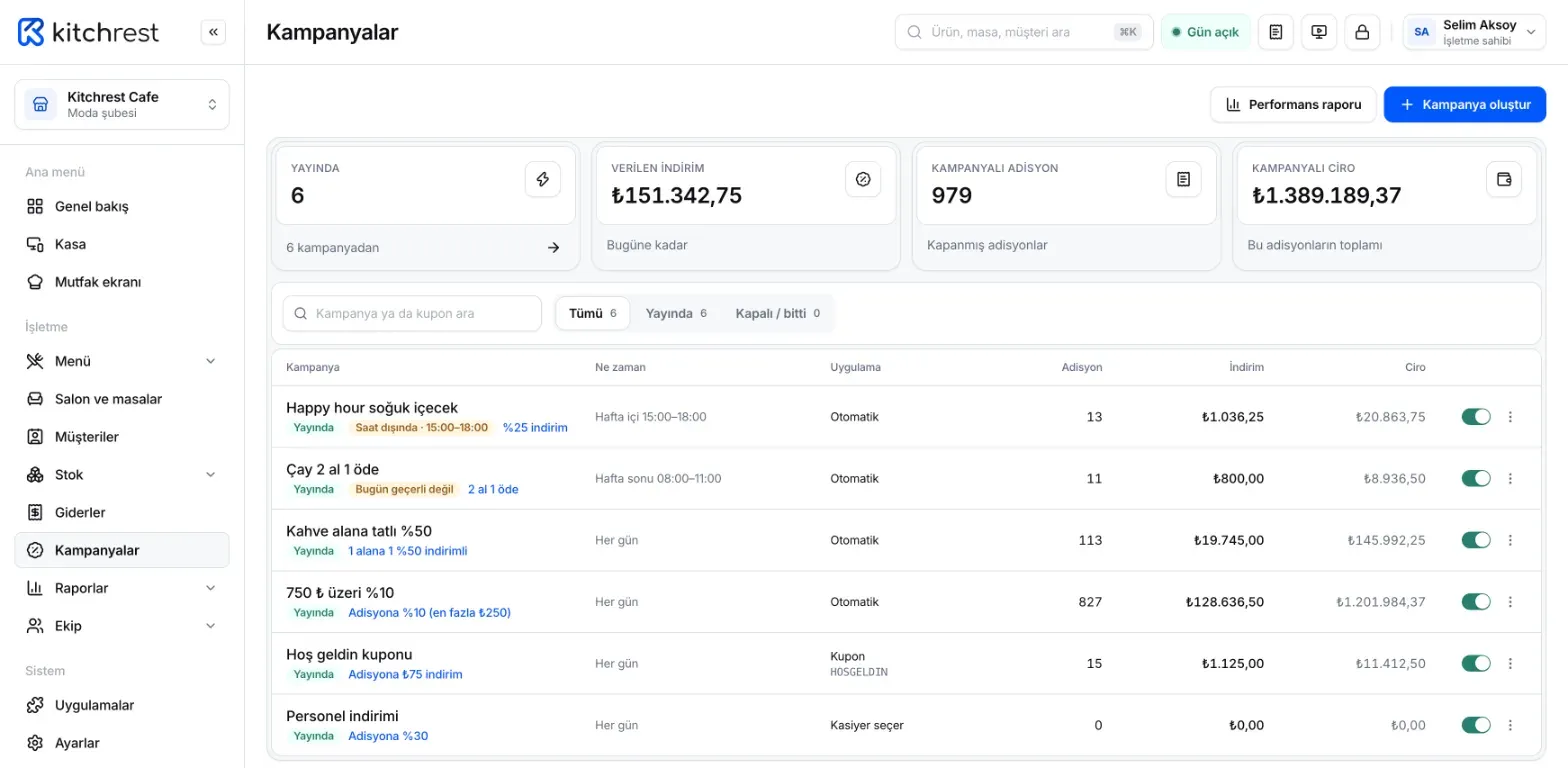Click the arrow next to 6 kampanyadan

(x=553, y=248)
